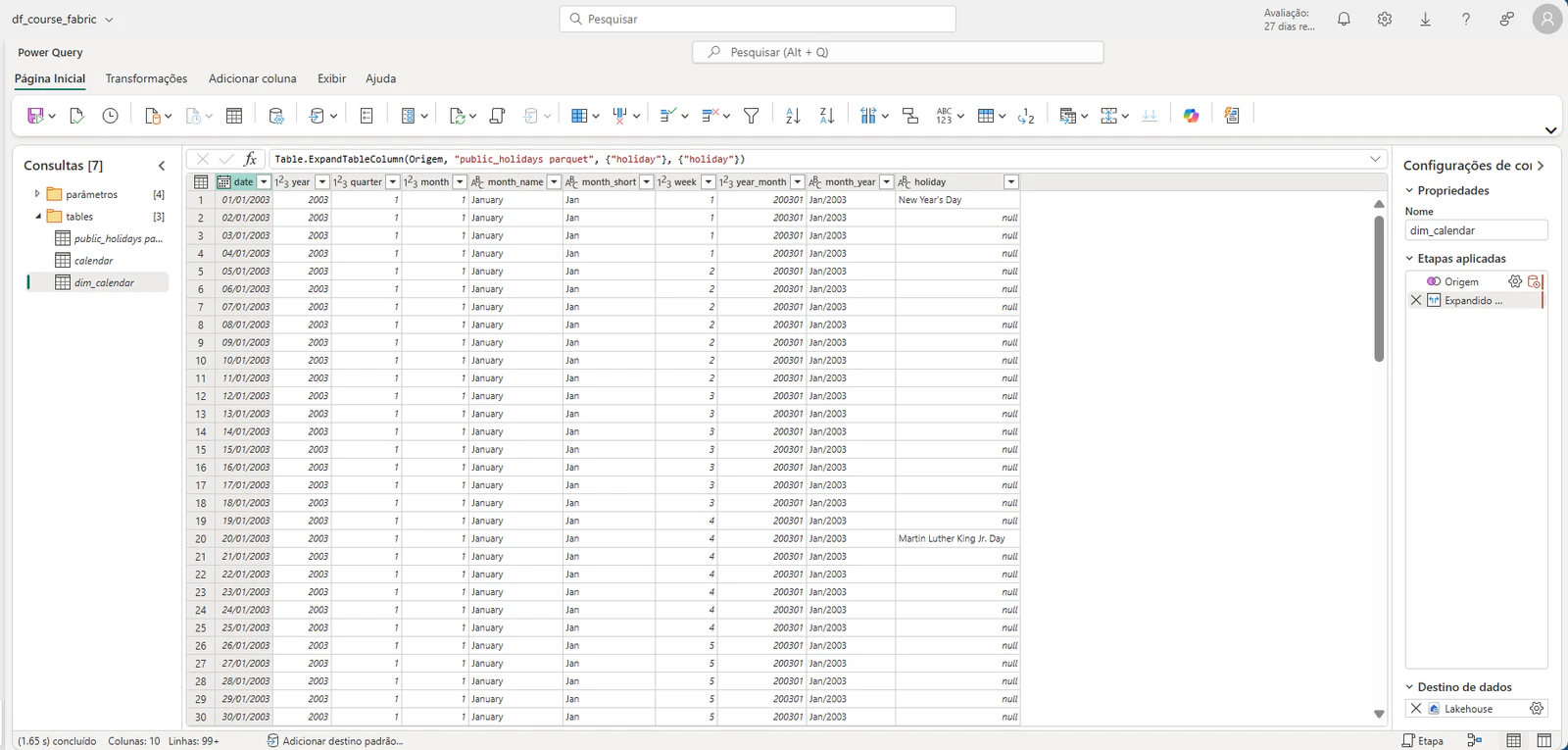The width and height of the screenshot is (1568, 750).
Task: Open the Exibir tab
Action: pos(331,78)
